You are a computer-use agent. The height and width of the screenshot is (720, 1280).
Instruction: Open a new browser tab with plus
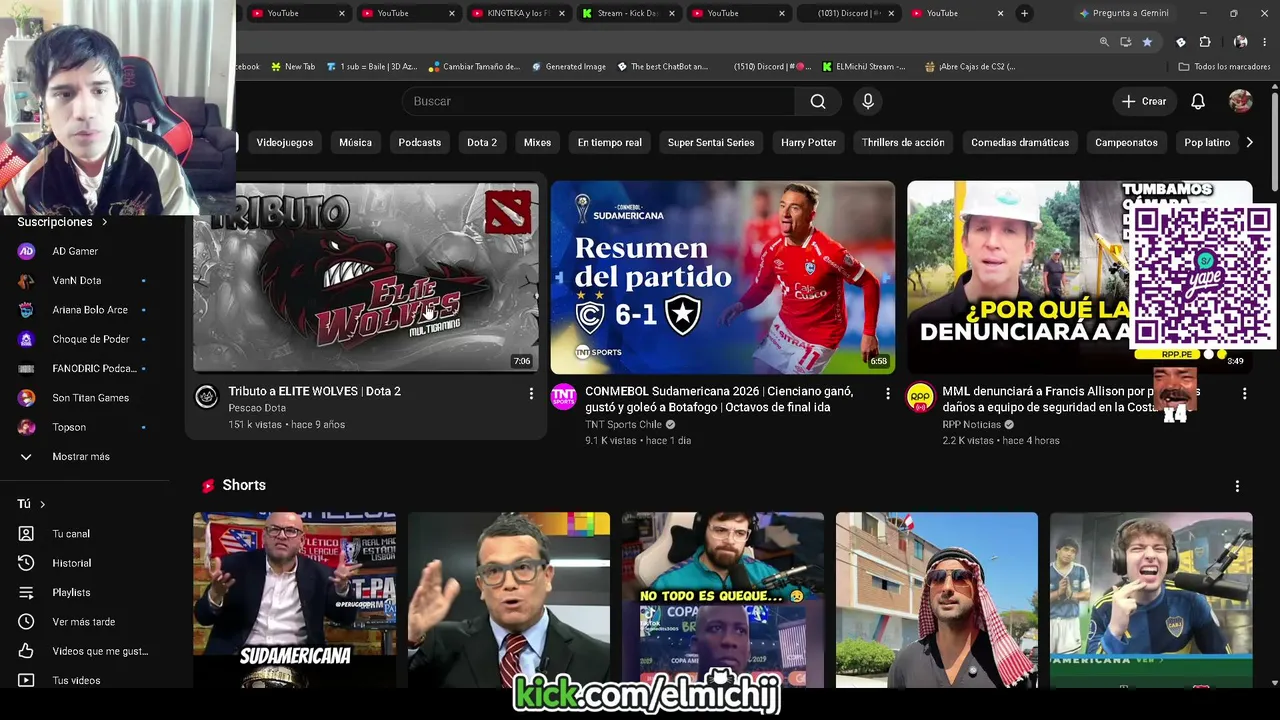(x=1024, y=13)
